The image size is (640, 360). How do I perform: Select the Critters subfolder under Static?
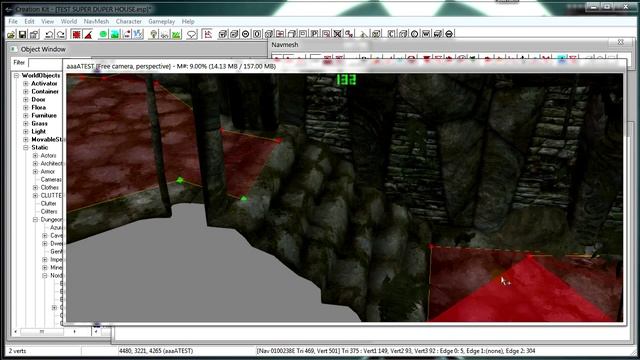pyautogui.click(x=49, y=211)
